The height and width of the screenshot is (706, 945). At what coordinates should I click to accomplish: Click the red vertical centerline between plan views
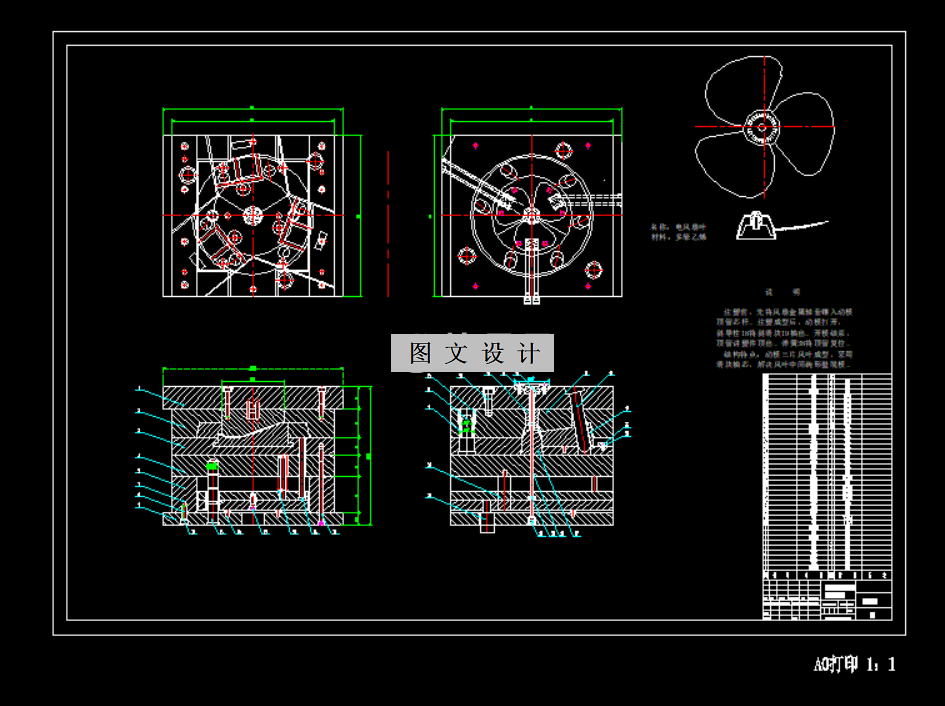coord(388,224)
